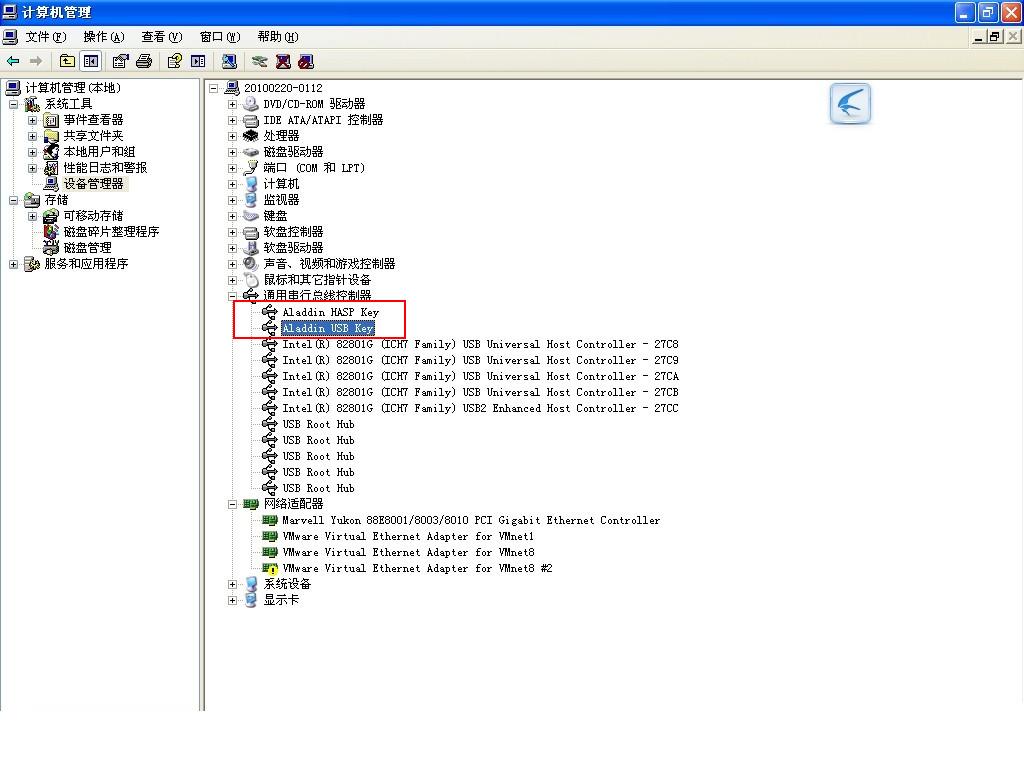Viewport: 1024px width, 768px height.
Task: Expand the 可移动存储 node
Action: [x=32, y=216]
